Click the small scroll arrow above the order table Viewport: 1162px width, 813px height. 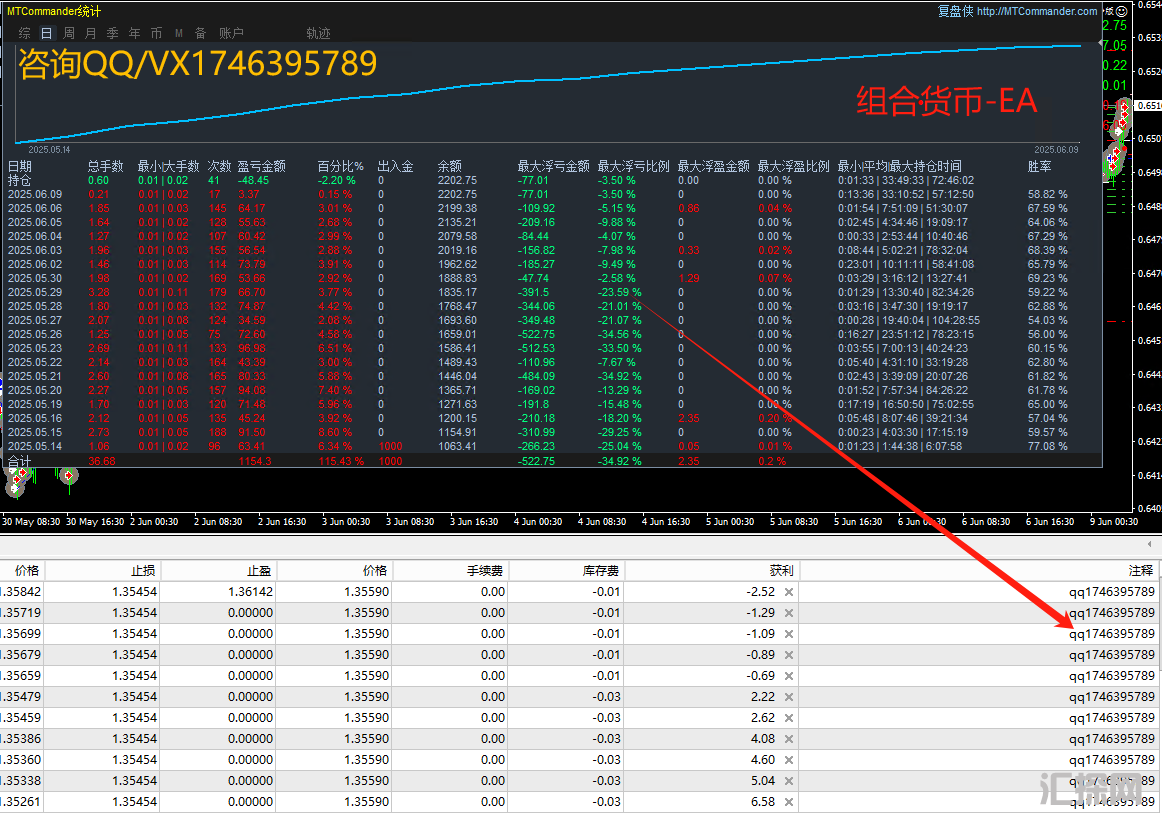click(x=1149, y=544)
